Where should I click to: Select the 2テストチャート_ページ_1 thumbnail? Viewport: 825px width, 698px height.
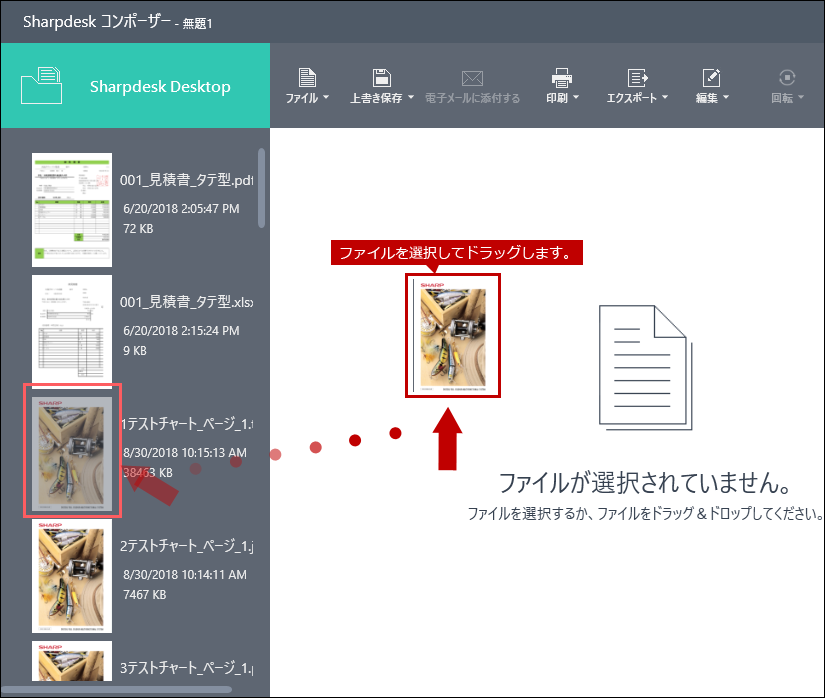72,575
